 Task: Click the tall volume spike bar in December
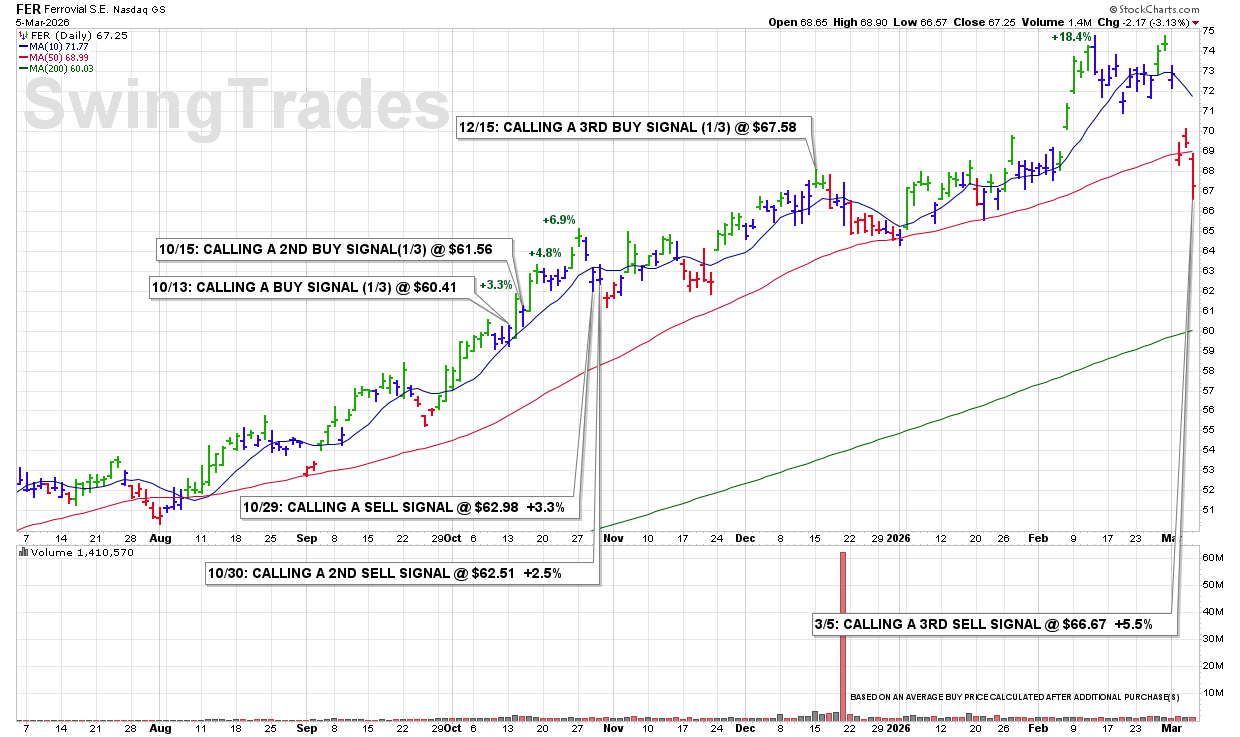[843, 635]
